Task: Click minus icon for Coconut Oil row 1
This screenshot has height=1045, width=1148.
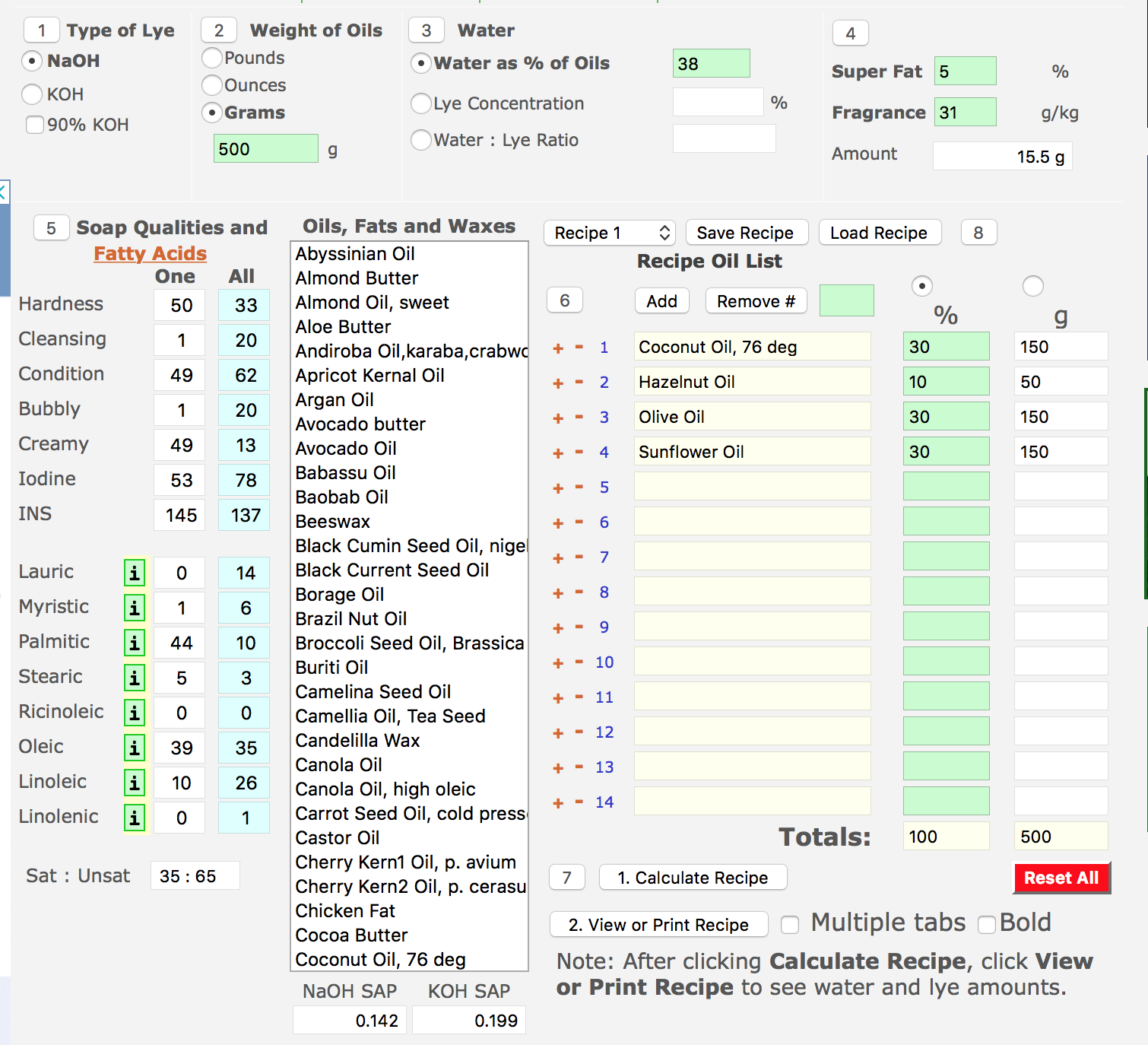Action: (x=579, y=347)
